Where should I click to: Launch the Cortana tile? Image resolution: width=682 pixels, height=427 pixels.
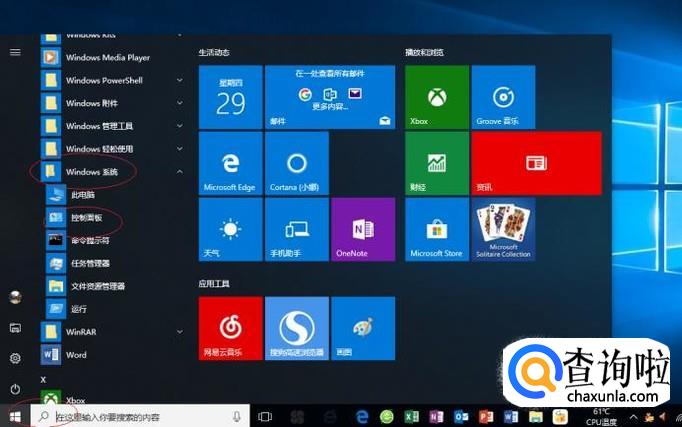pos(296,163)
